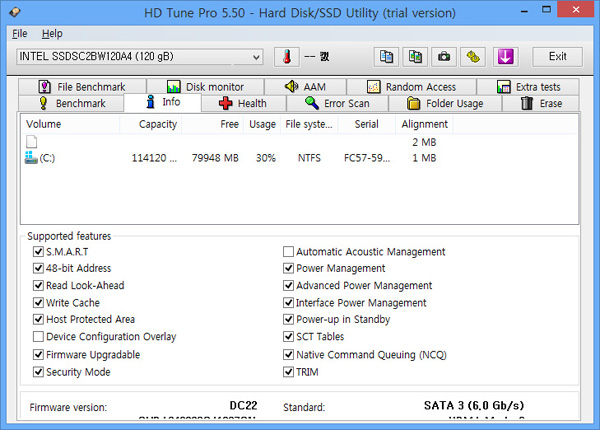Screen dimensions: 600x430
Task: Toggle the Write Cache checkbox
Action: [x=38, y=303]
